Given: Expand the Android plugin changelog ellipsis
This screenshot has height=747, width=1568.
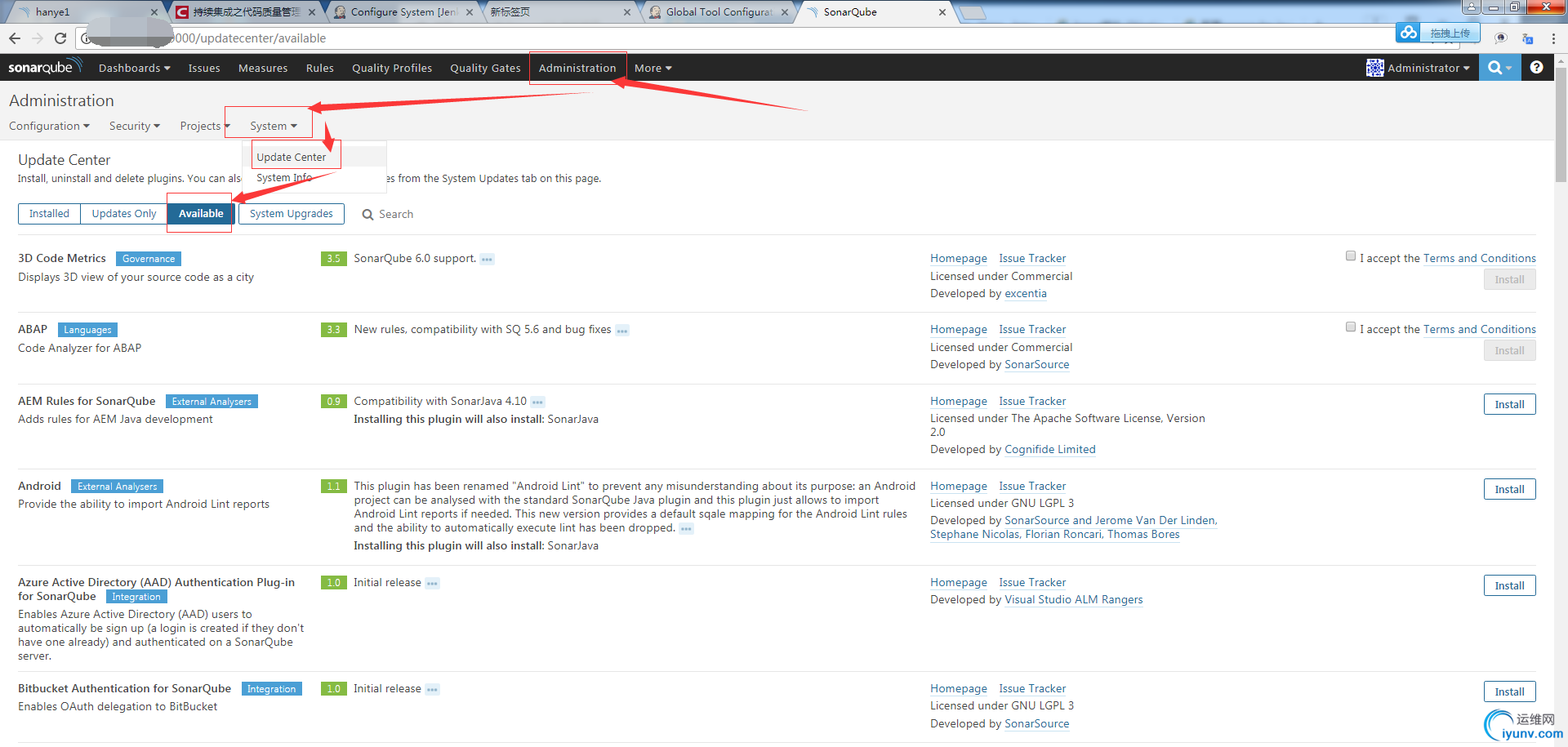Looking at the screenshot, I should click(686, 529).
